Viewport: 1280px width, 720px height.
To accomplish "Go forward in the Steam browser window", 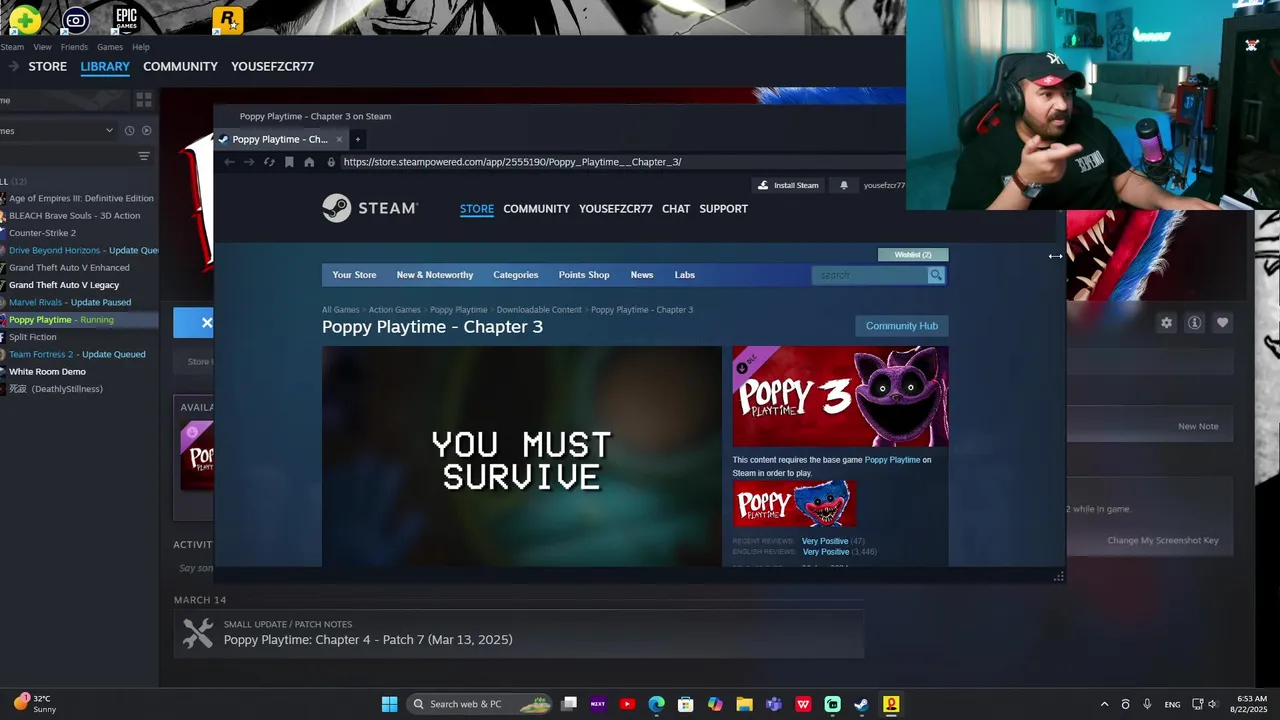I will [x=249, y=162].
